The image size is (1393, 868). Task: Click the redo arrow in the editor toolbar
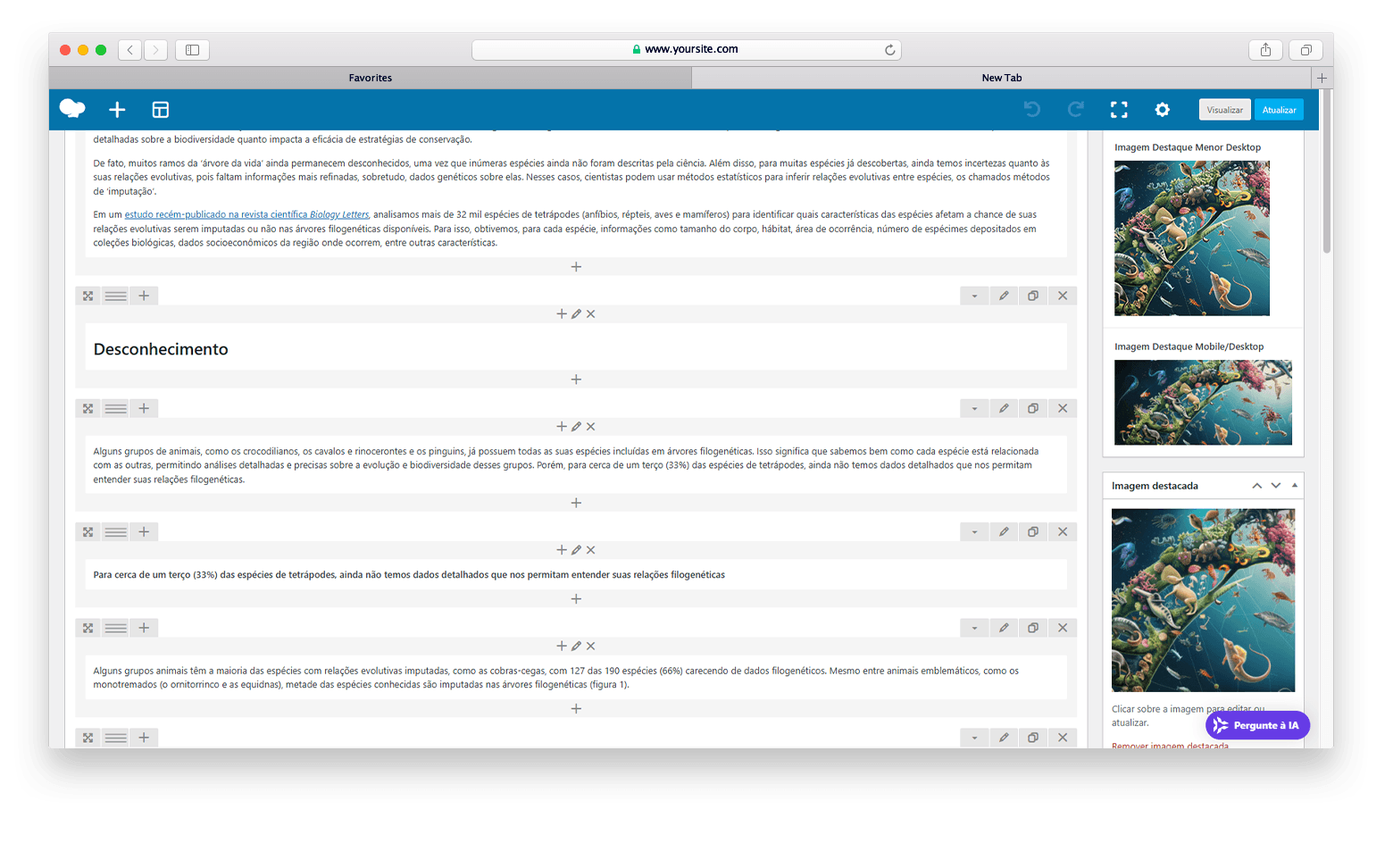coord(1076,110)
